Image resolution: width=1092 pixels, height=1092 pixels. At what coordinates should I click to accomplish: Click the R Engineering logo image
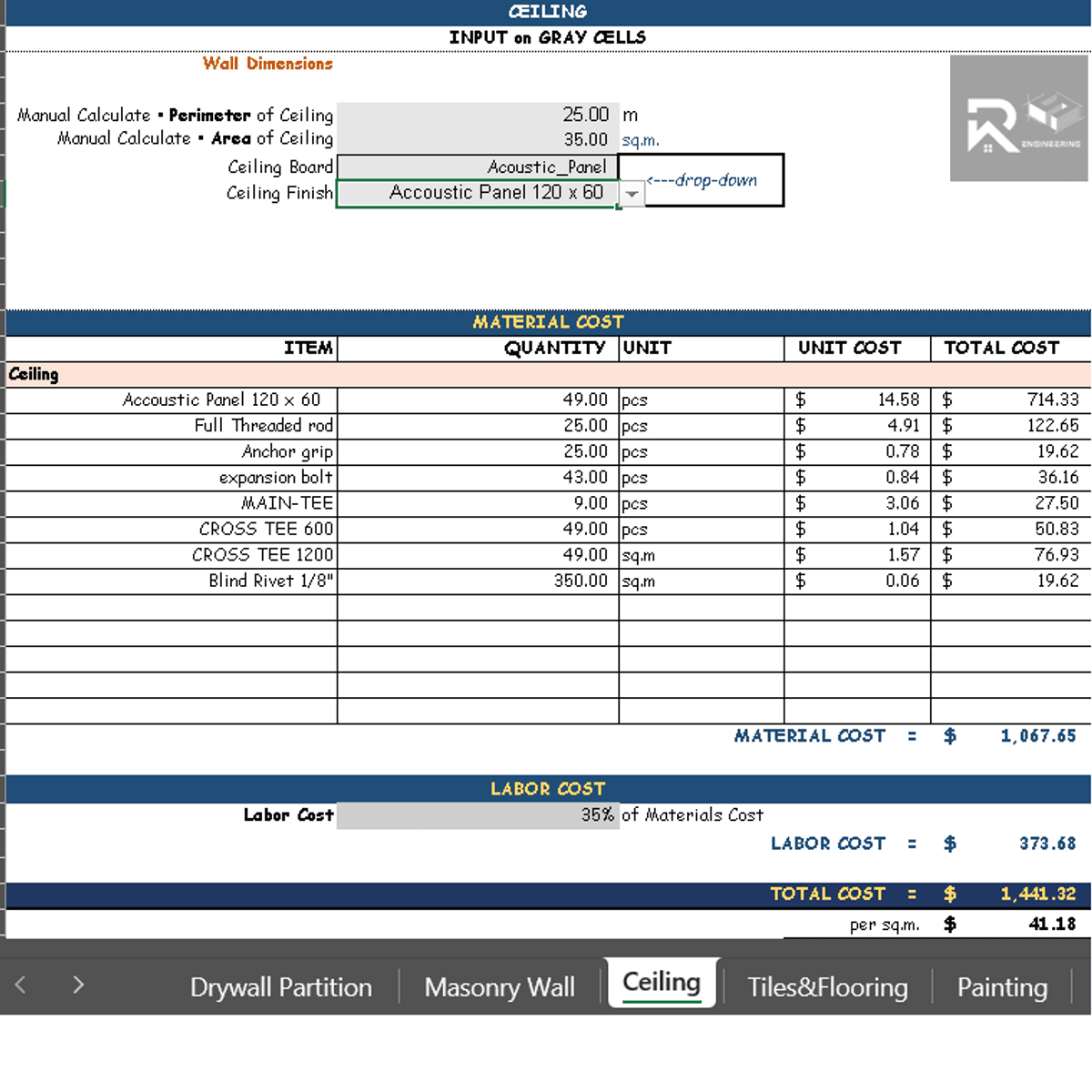tap(1019, 118)
